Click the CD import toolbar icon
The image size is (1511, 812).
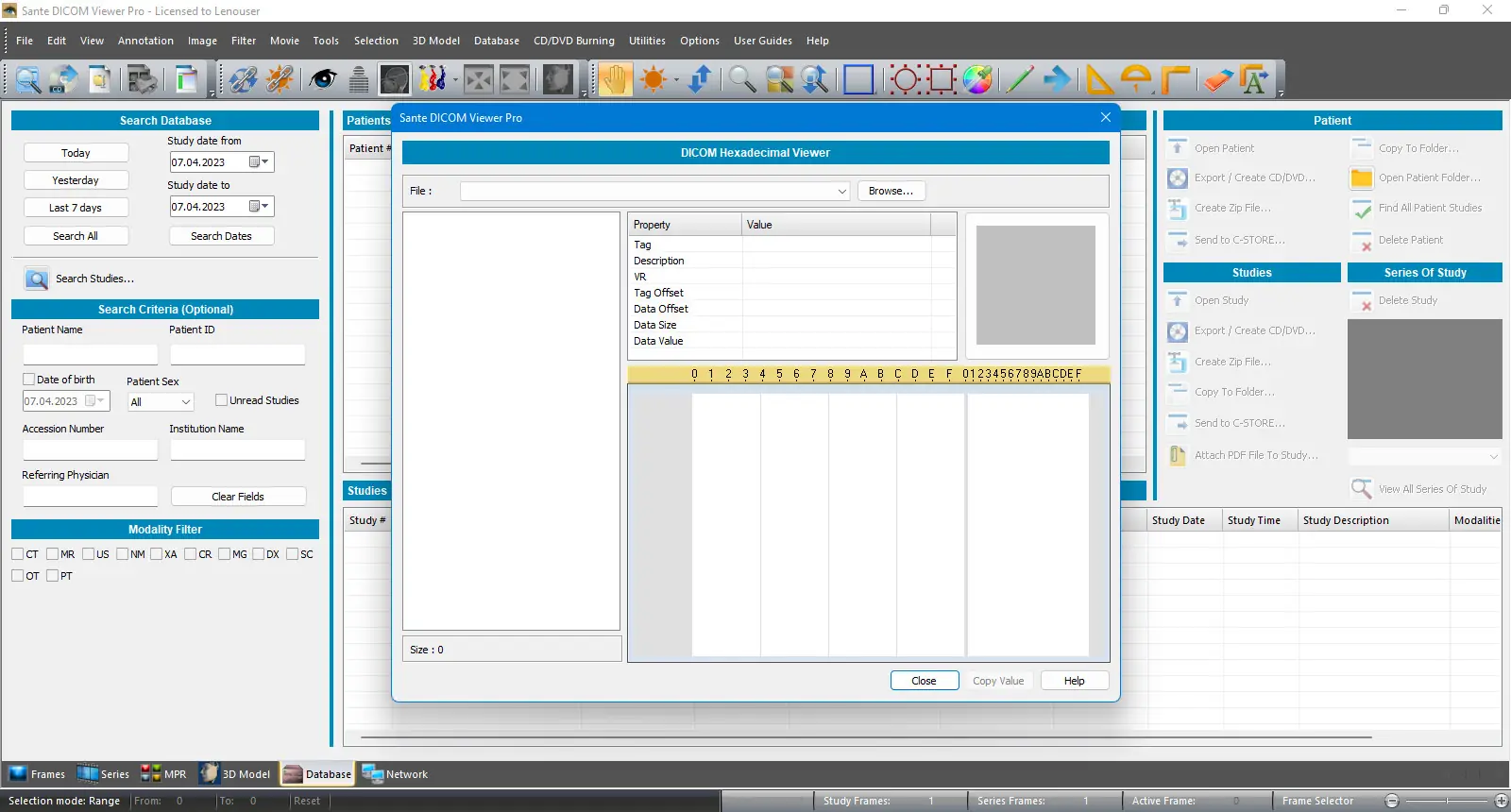pyautogui.click(x=64, y=79)
